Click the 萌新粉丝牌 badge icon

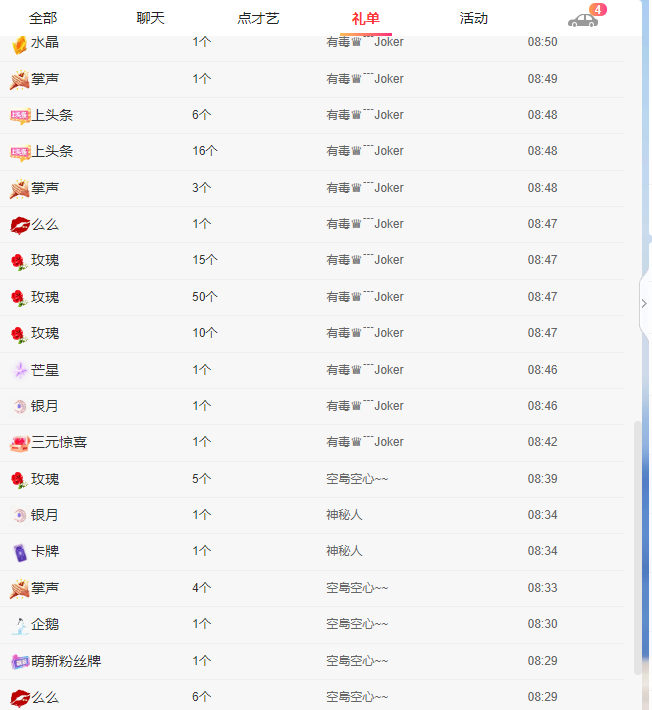coord(20,662)
